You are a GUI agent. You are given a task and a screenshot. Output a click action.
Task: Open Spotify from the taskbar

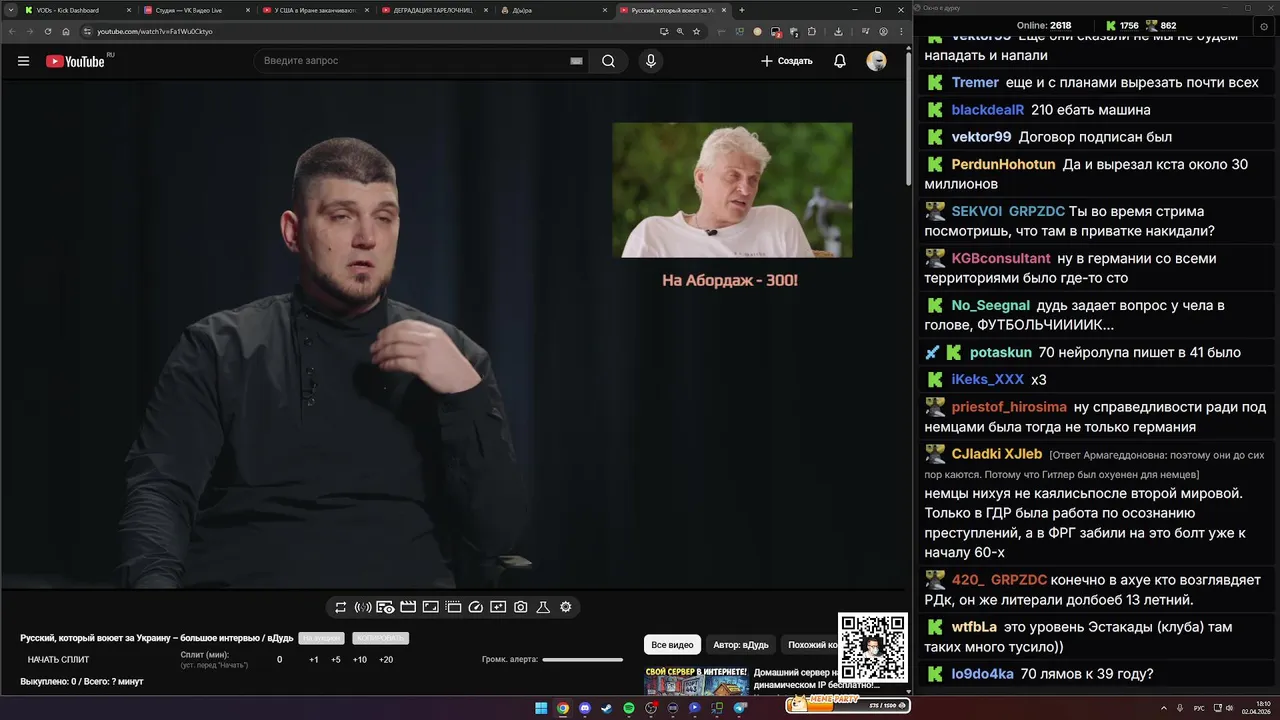[629, 708]
